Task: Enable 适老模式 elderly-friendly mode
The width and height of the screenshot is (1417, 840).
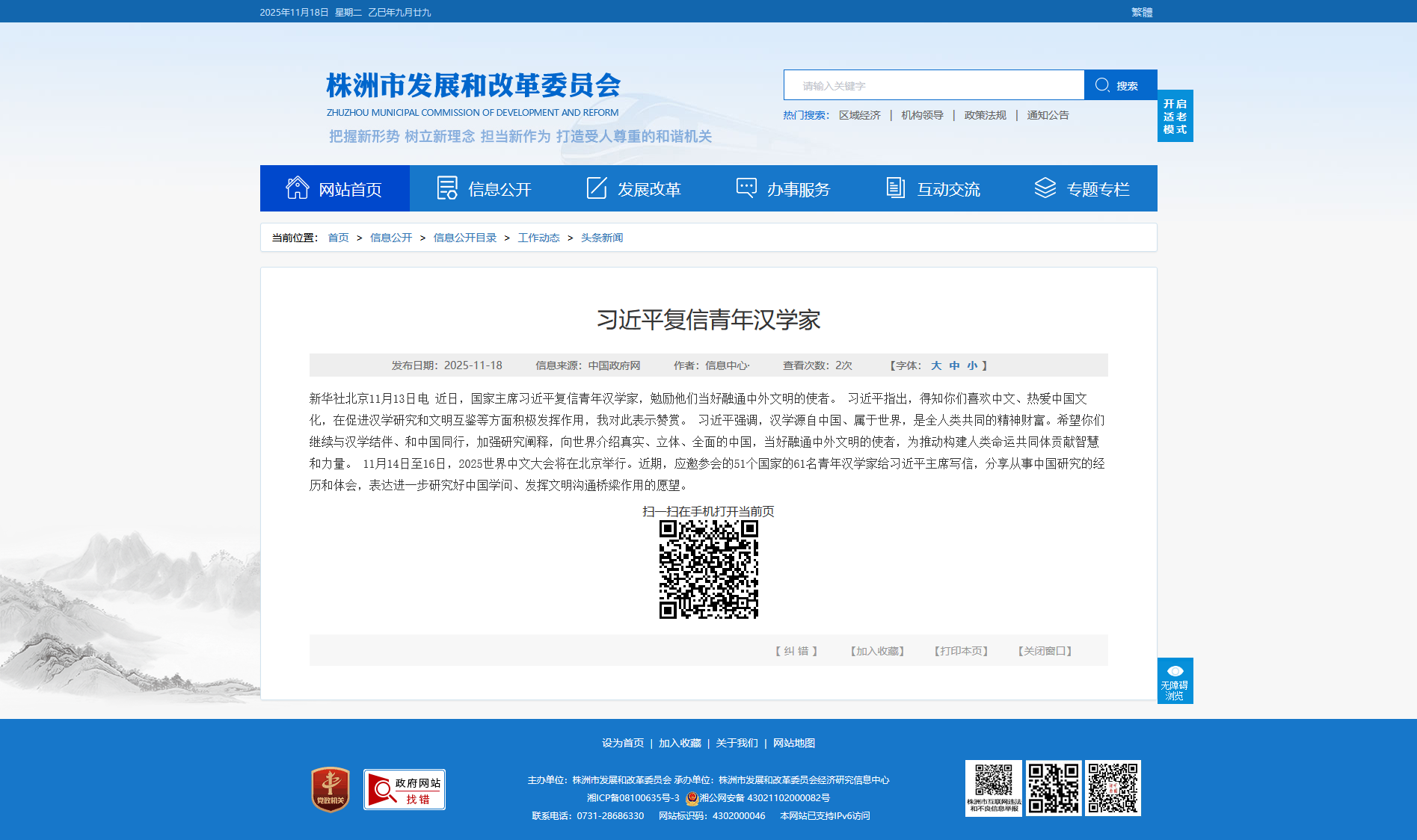Action: coord(1175,116)
